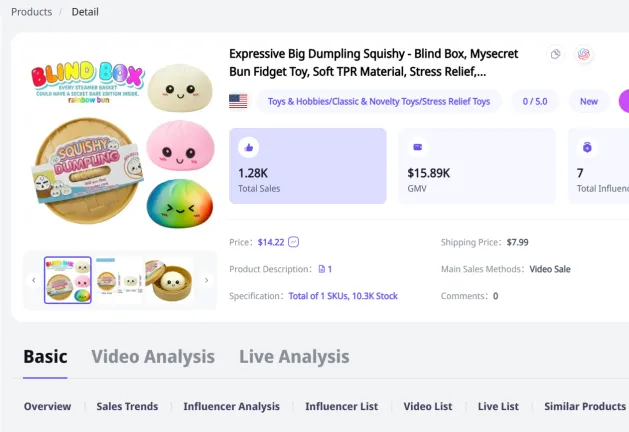629x432 pixels.
Task: Click the pie chart analysis icon by the title
Action: pyautogui.click(x=556, y=54)
